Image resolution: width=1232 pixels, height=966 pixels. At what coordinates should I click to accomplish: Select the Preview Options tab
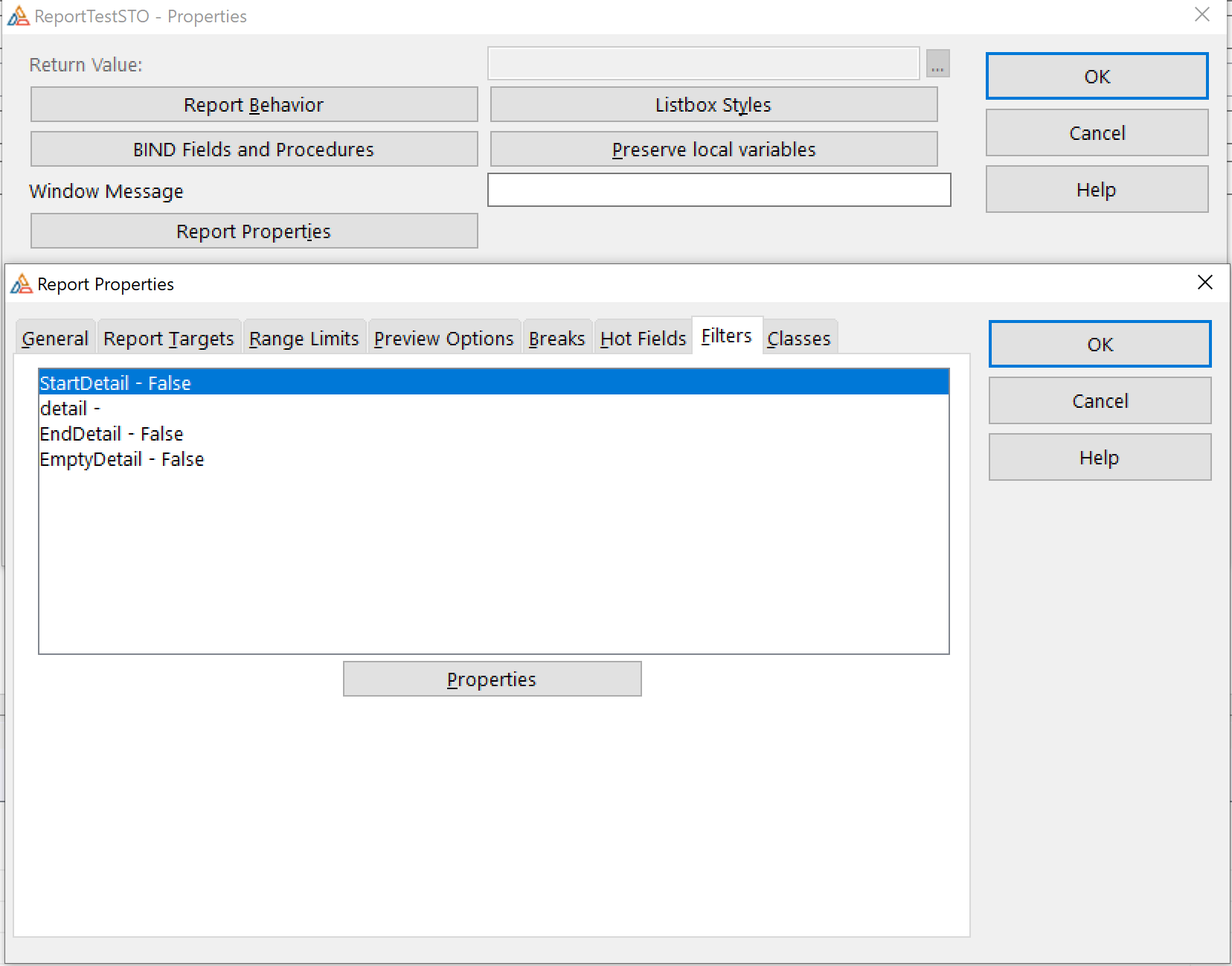(x=443, y=339)
